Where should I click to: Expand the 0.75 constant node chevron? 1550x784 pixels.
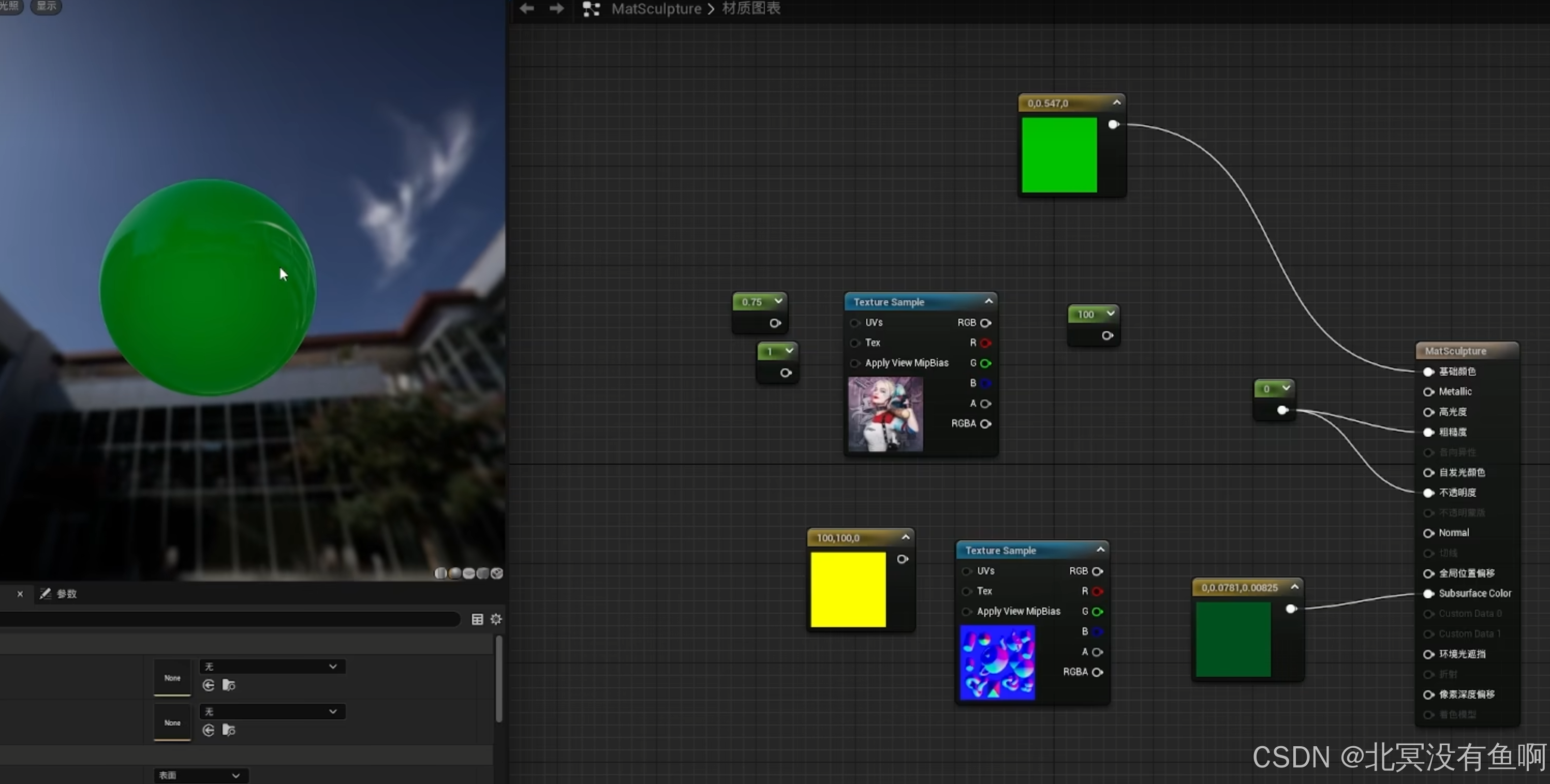(x=778, y=301)
